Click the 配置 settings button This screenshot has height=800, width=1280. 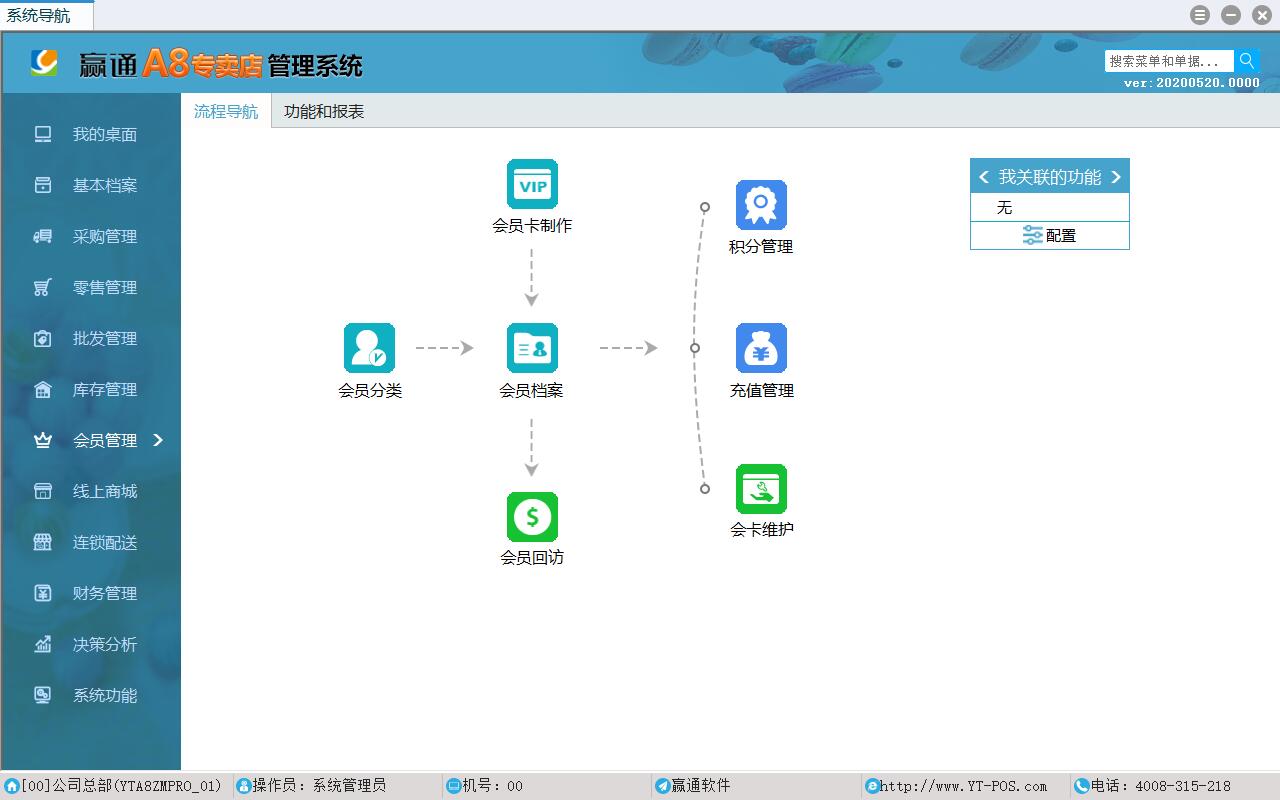(1049, 236)
